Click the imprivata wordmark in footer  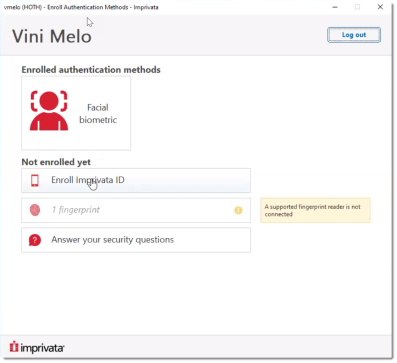tap(42, 348)
